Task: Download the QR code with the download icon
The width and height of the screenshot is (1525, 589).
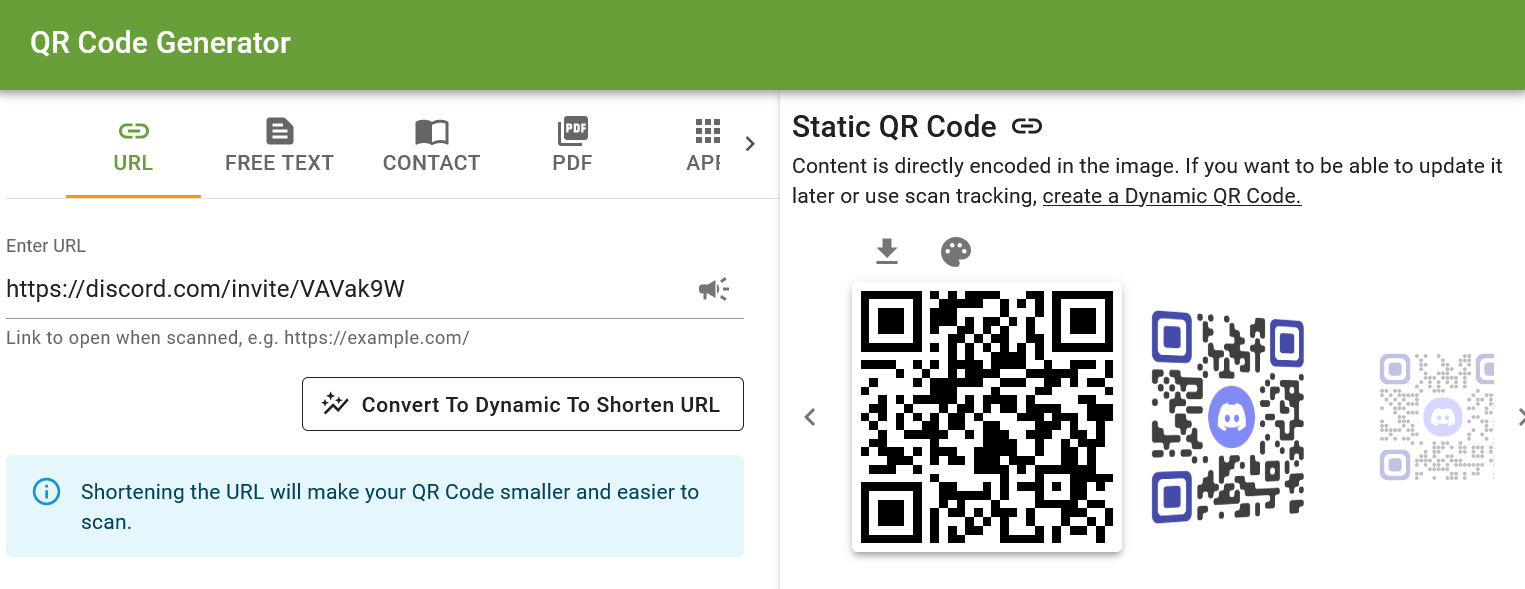Action: [887, 252]
